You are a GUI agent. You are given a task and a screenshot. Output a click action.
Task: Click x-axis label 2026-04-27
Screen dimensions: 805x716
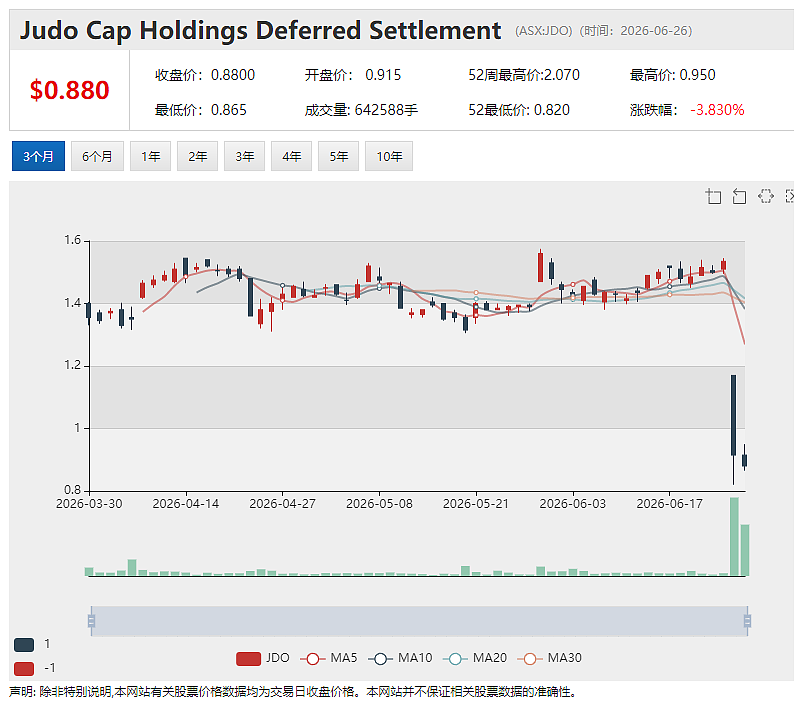(x=282, y=504)
